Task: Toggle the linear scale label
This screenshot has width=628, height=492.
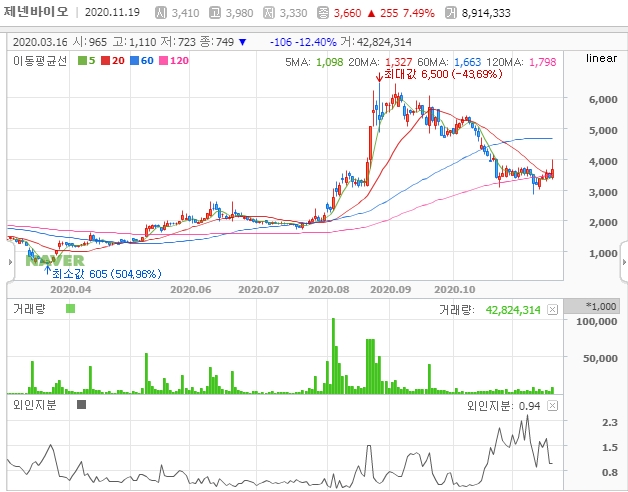Action: 601,58
